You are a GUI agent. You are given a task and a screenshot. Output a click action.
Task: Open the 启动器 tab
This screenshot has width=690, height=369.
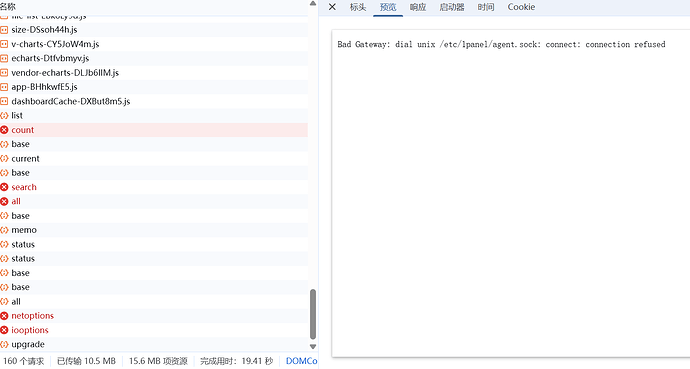point(452,7)
